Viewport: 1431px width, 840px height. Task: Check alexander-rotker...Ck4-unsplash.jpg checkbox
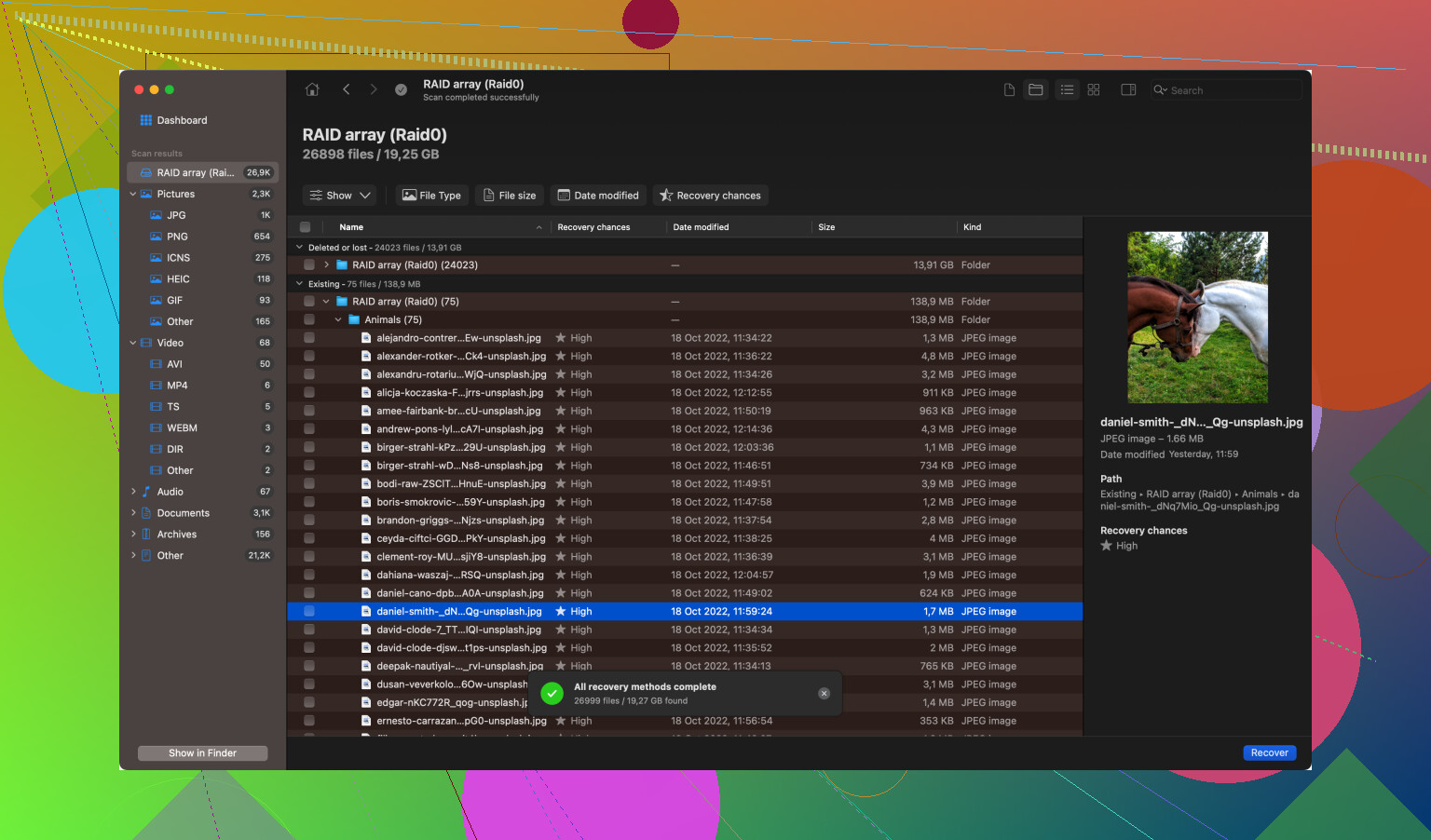tap(308, 356)
